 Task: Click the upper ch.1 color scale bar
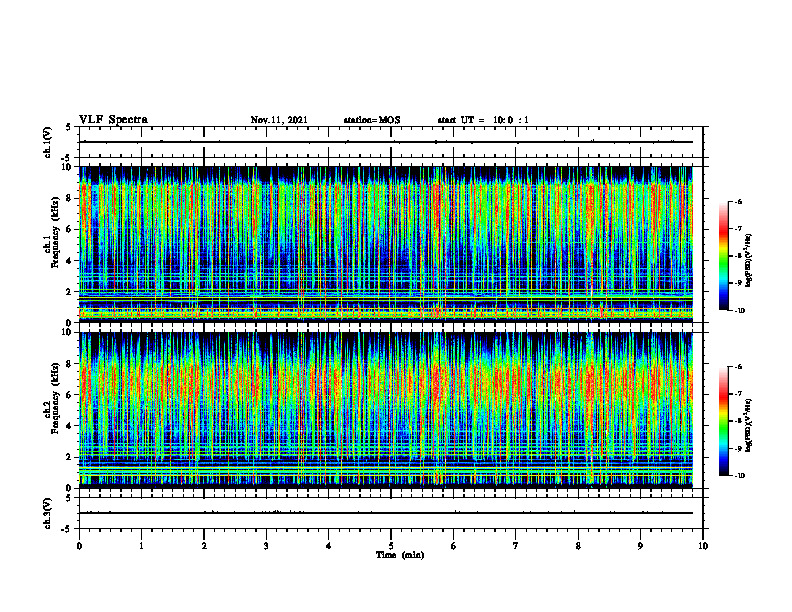pyautogui.click(x=723, y=256)
